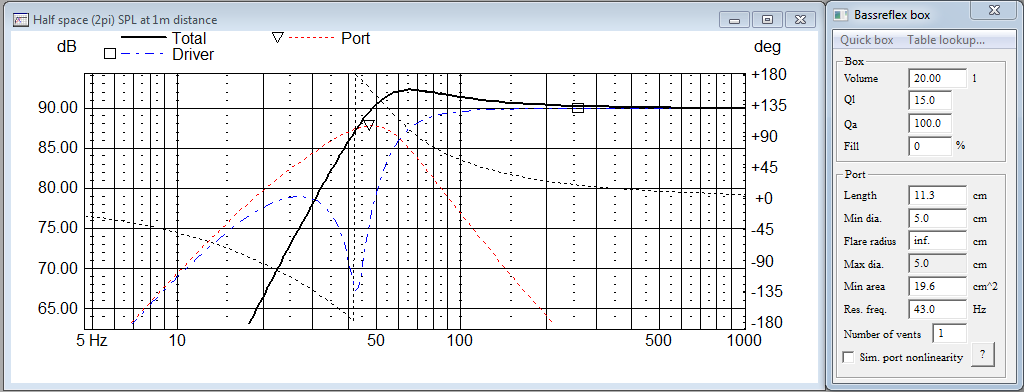Click the Qa value field

pos(929,123)
